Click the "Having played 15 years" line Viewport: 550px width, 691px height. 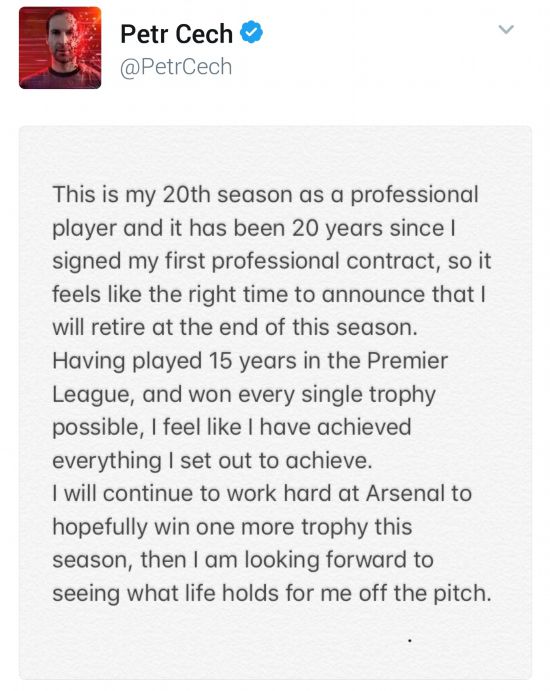pyautogui.click(x=250, y=361)
